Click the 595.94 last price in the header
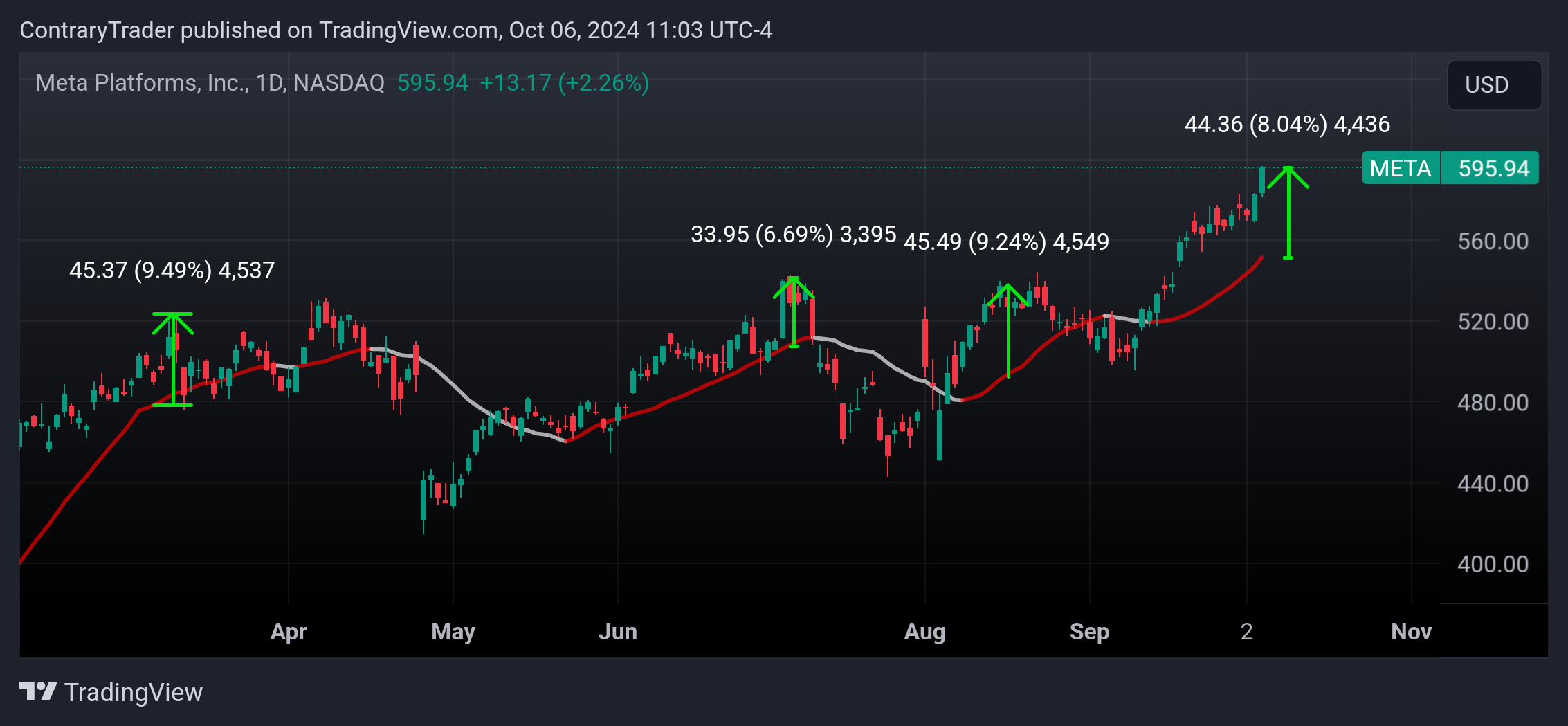 point(432,83)
